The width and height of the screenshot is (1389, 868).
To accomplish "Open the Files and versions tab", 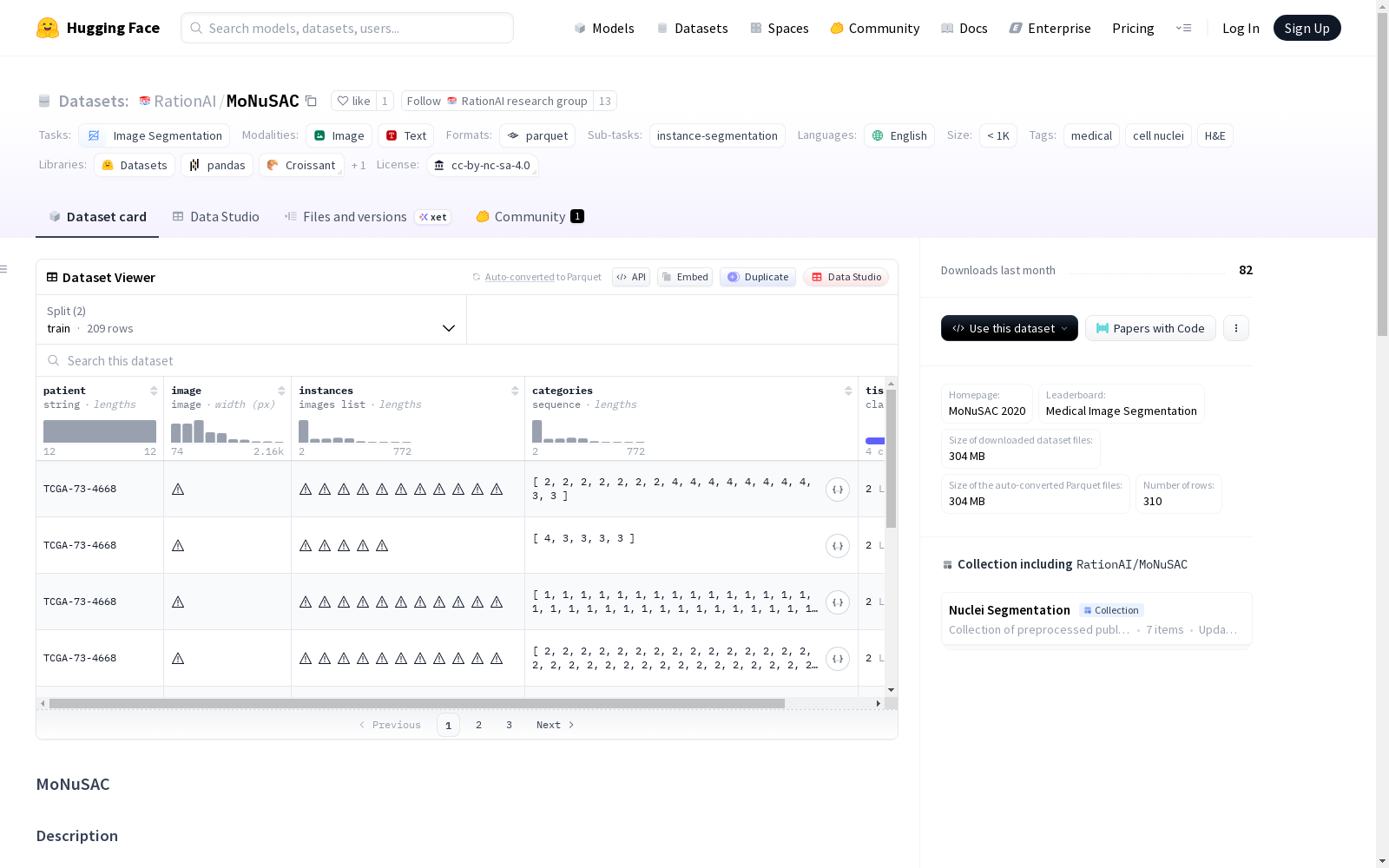I will (x=367, y=217).
